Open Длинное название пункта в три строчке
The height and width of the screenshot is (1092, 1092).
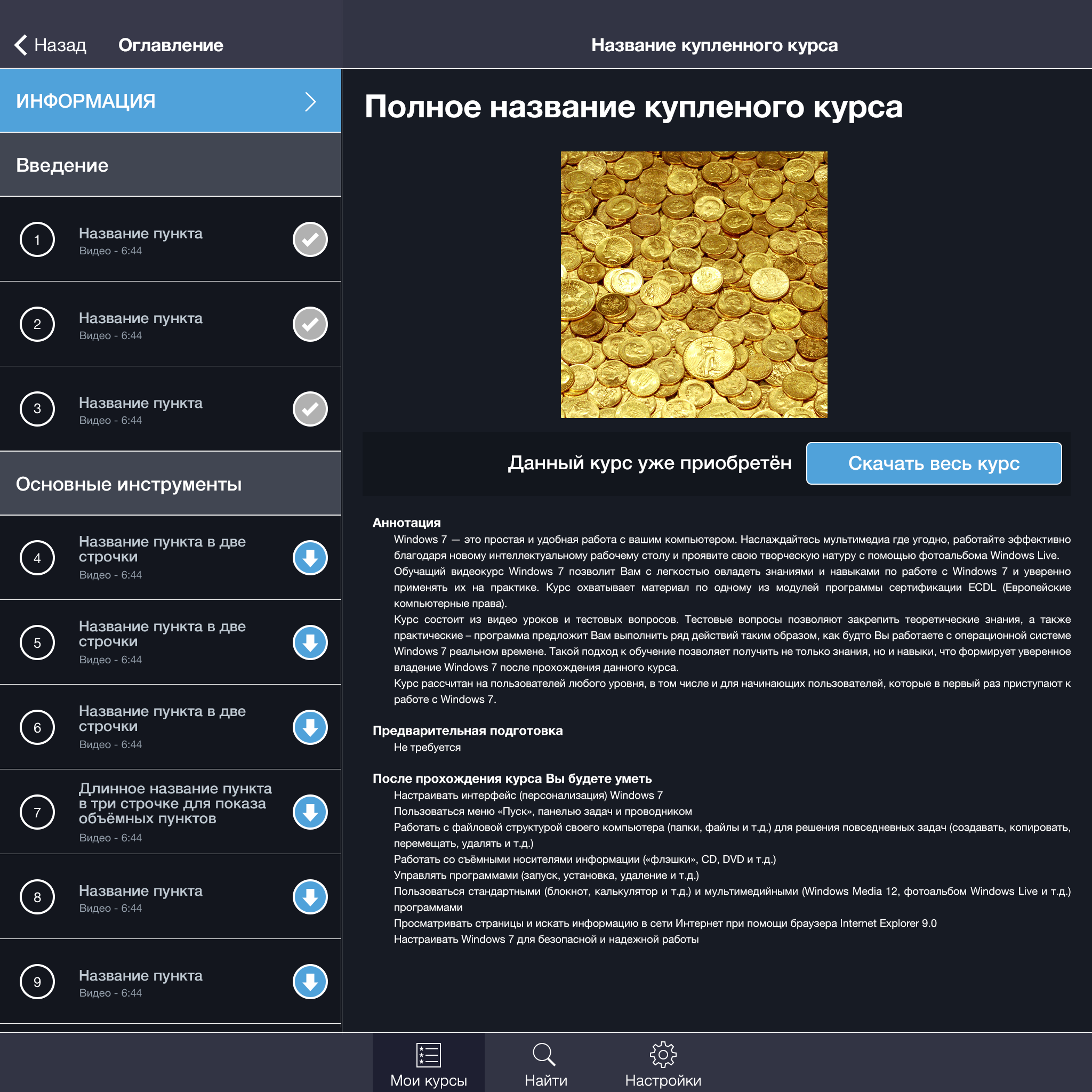click(175, 803)
